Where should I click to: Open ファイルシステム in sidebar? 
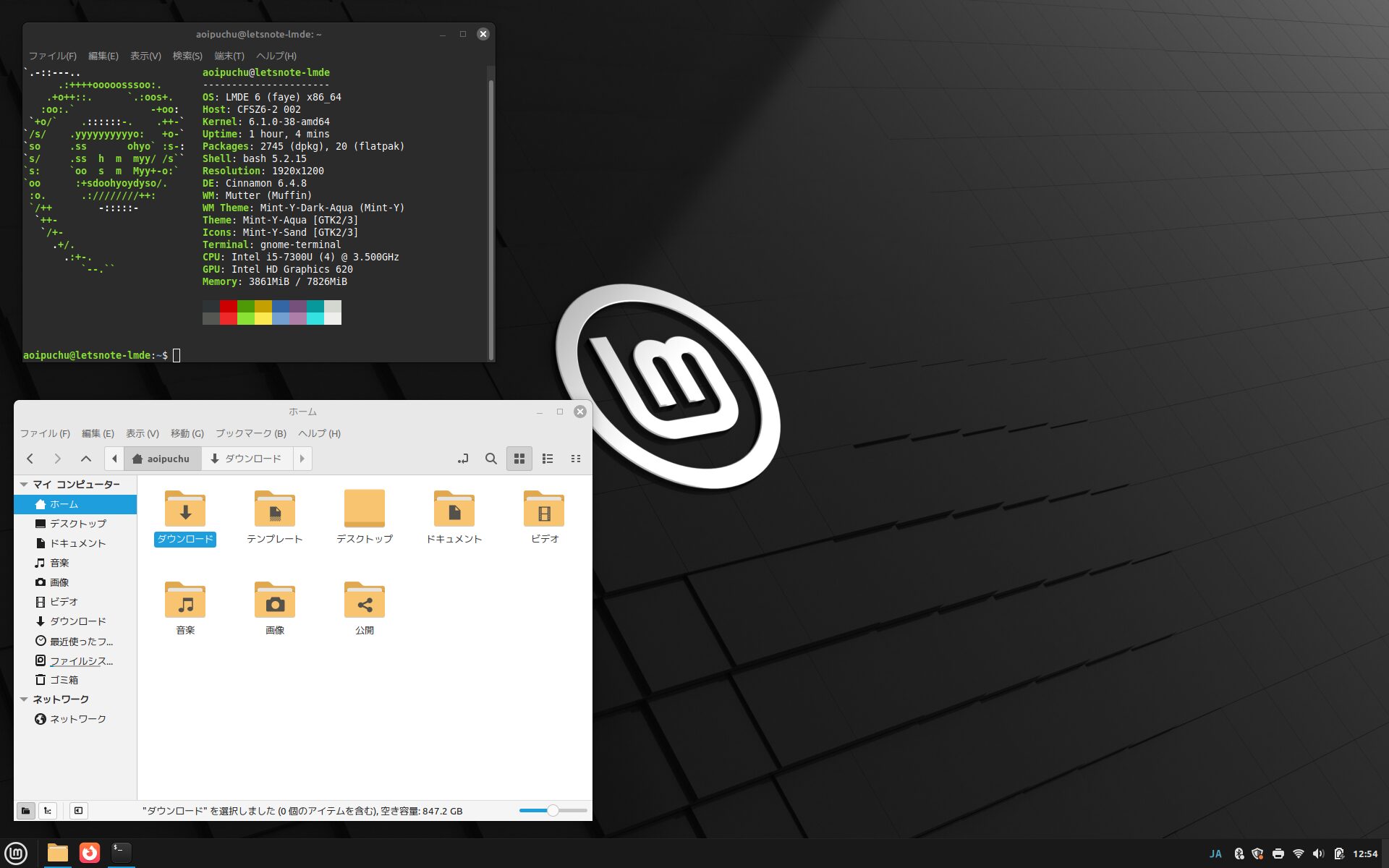pos(75,660)
